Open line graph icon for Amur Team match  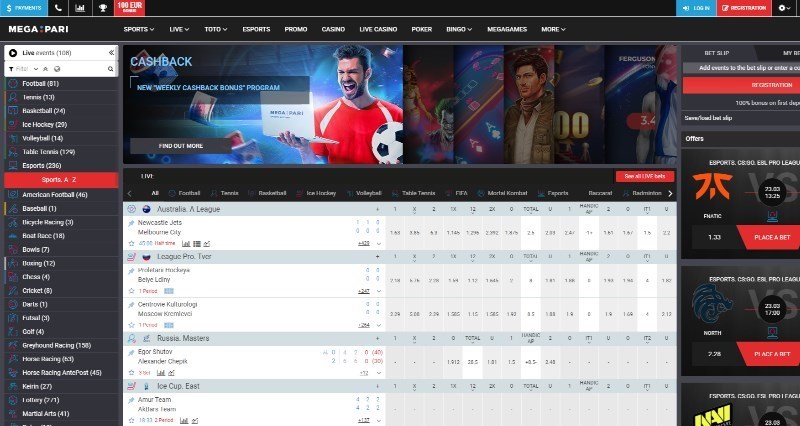pos(195,421)
